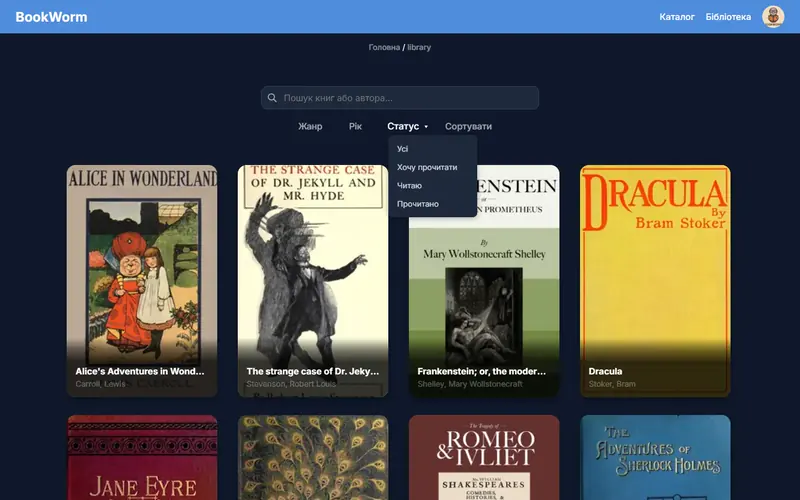Open the Каталог page

(x=677, y=17)
